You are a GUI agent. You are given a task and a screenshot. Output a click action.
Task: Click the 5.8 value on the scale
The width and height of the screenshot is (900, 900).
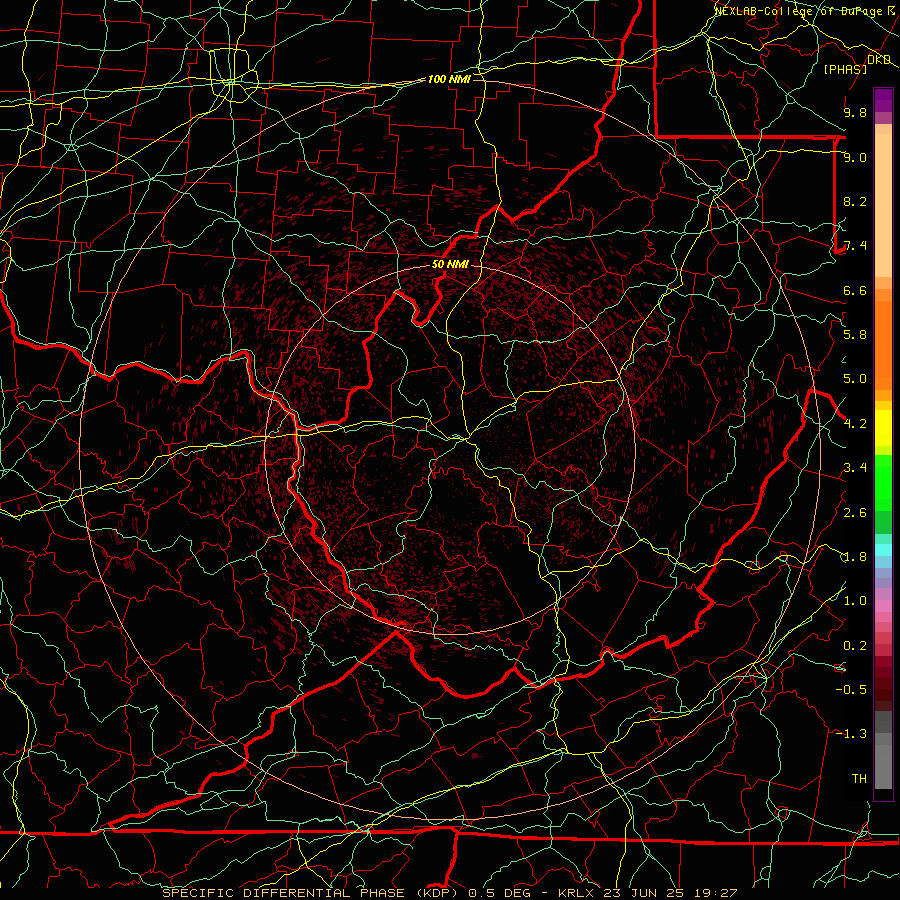tap(855, 335)
